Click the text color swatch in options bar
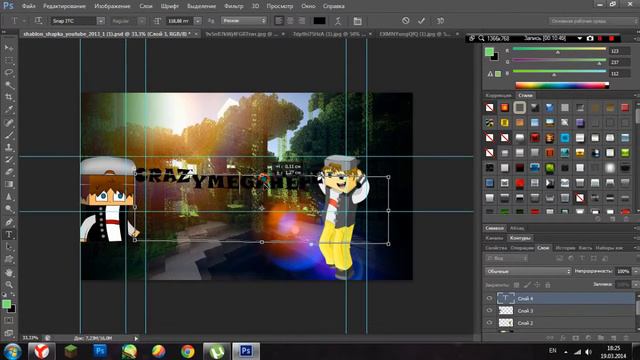 tap(319, 20)
